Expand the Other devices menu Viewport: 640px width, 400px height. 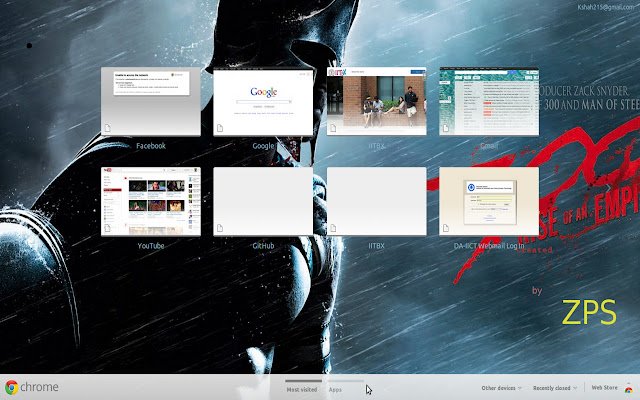pos(502,388)
